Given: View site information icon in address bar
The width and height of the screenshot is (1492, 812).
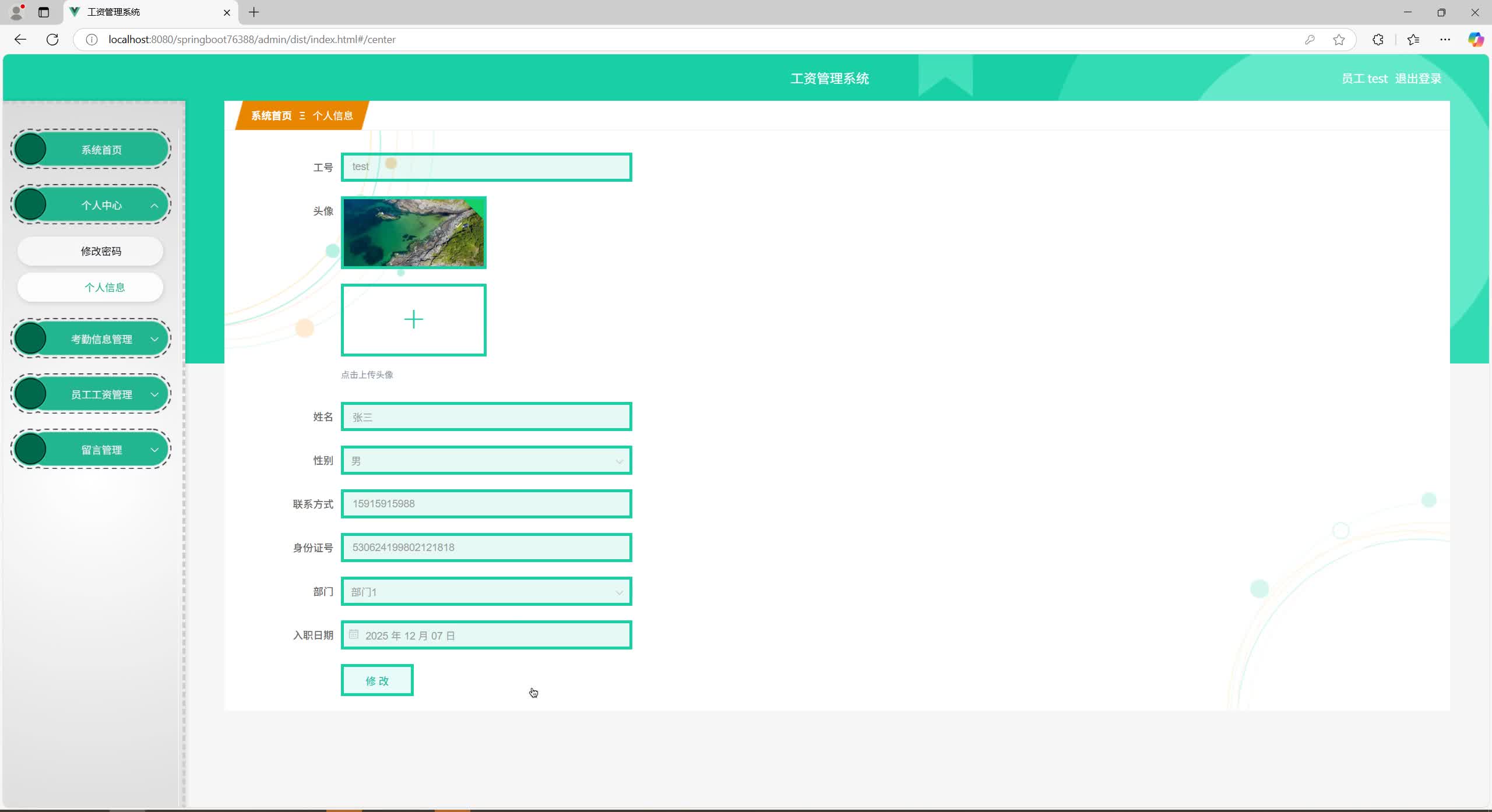Looking at the screenshot, I should tap(92, 40).
